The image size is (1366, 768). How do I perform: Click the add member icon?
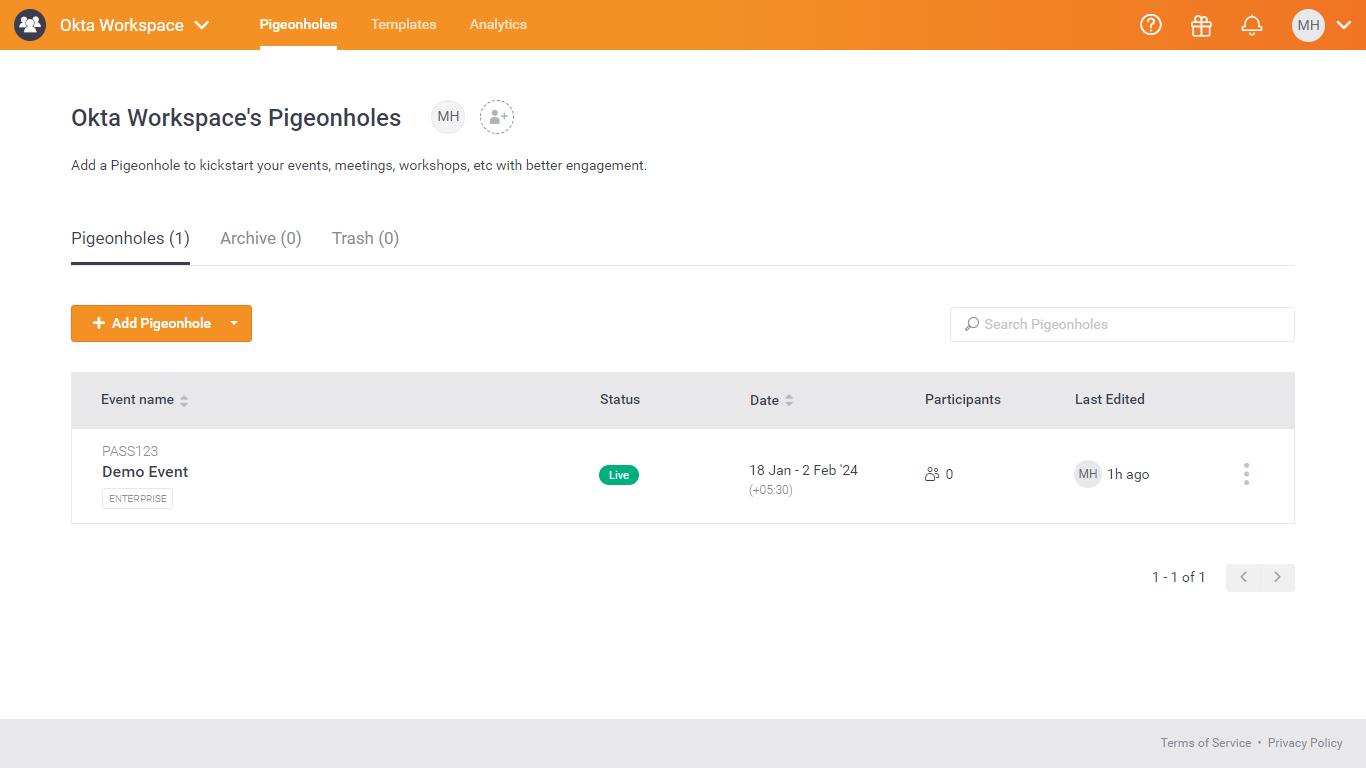497,117
